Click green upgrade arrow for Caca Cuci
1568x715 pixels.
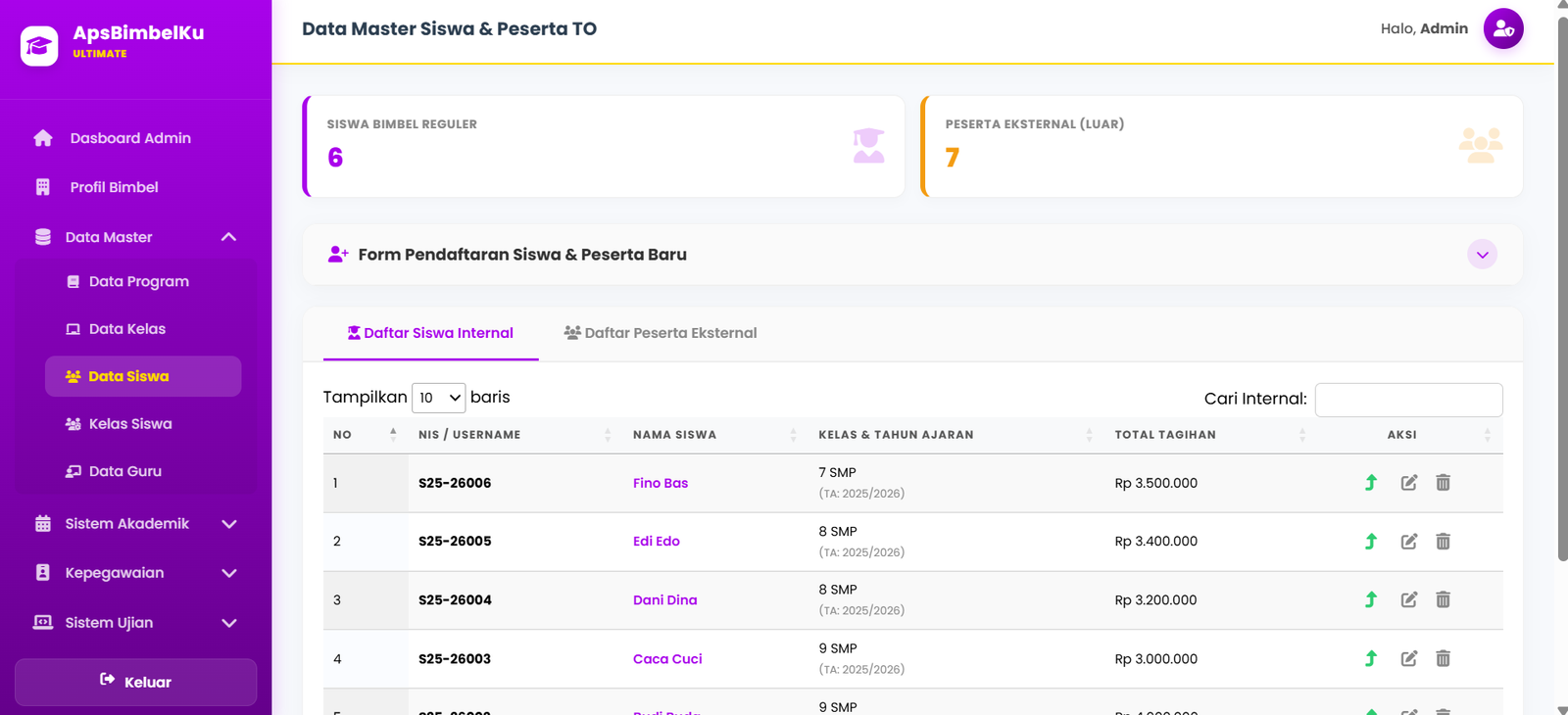pos(1371,658)
